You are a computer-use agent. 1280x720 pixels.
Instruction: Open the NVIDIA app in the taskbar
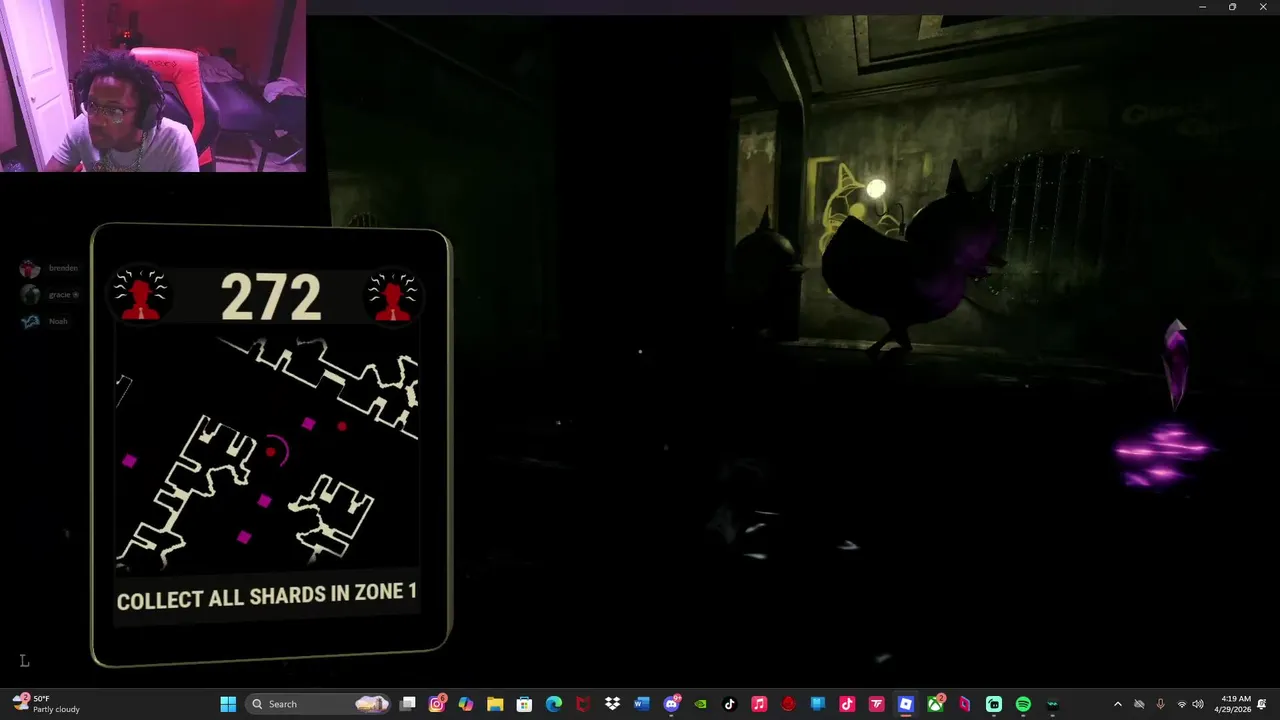pyautogui.click(x=700, y=704)
